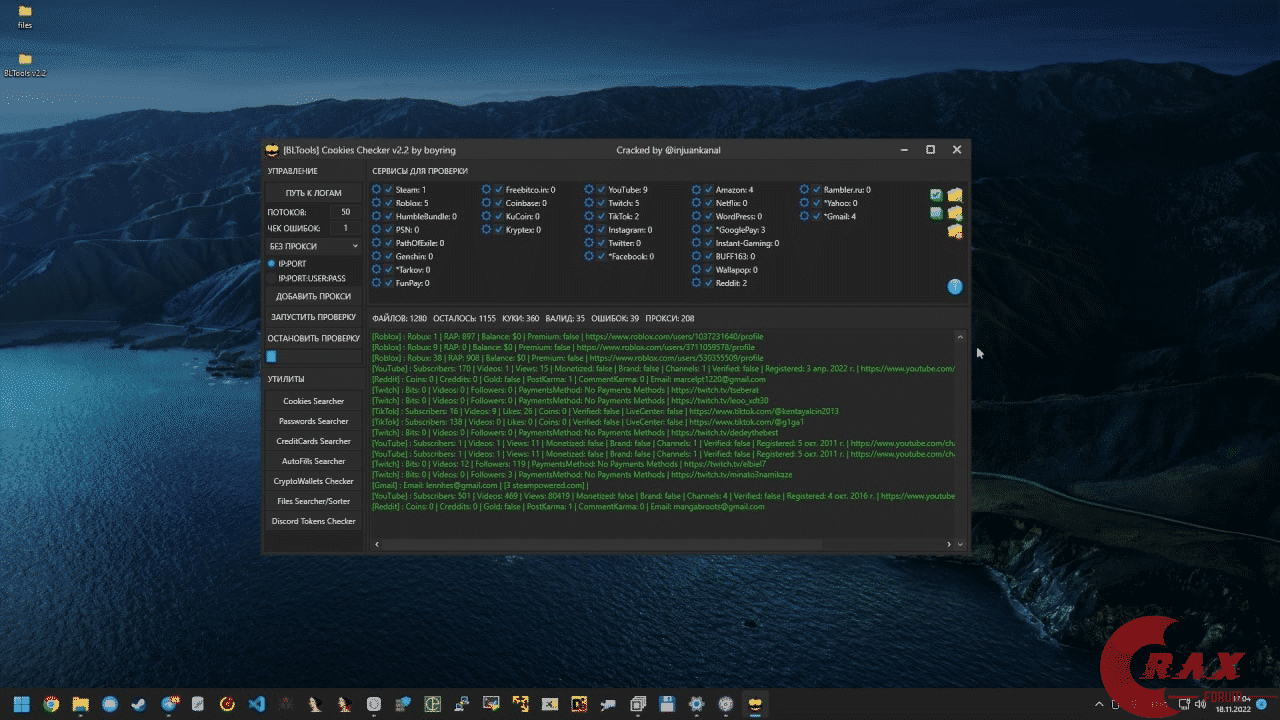This screenshot has width=1280, height=720.
Task: Disable the PathOfExile checkbox
Action: [389, 243]
